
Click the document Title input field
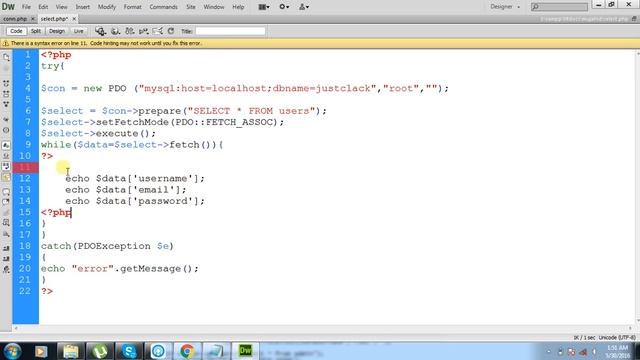[x=230, y=31]
